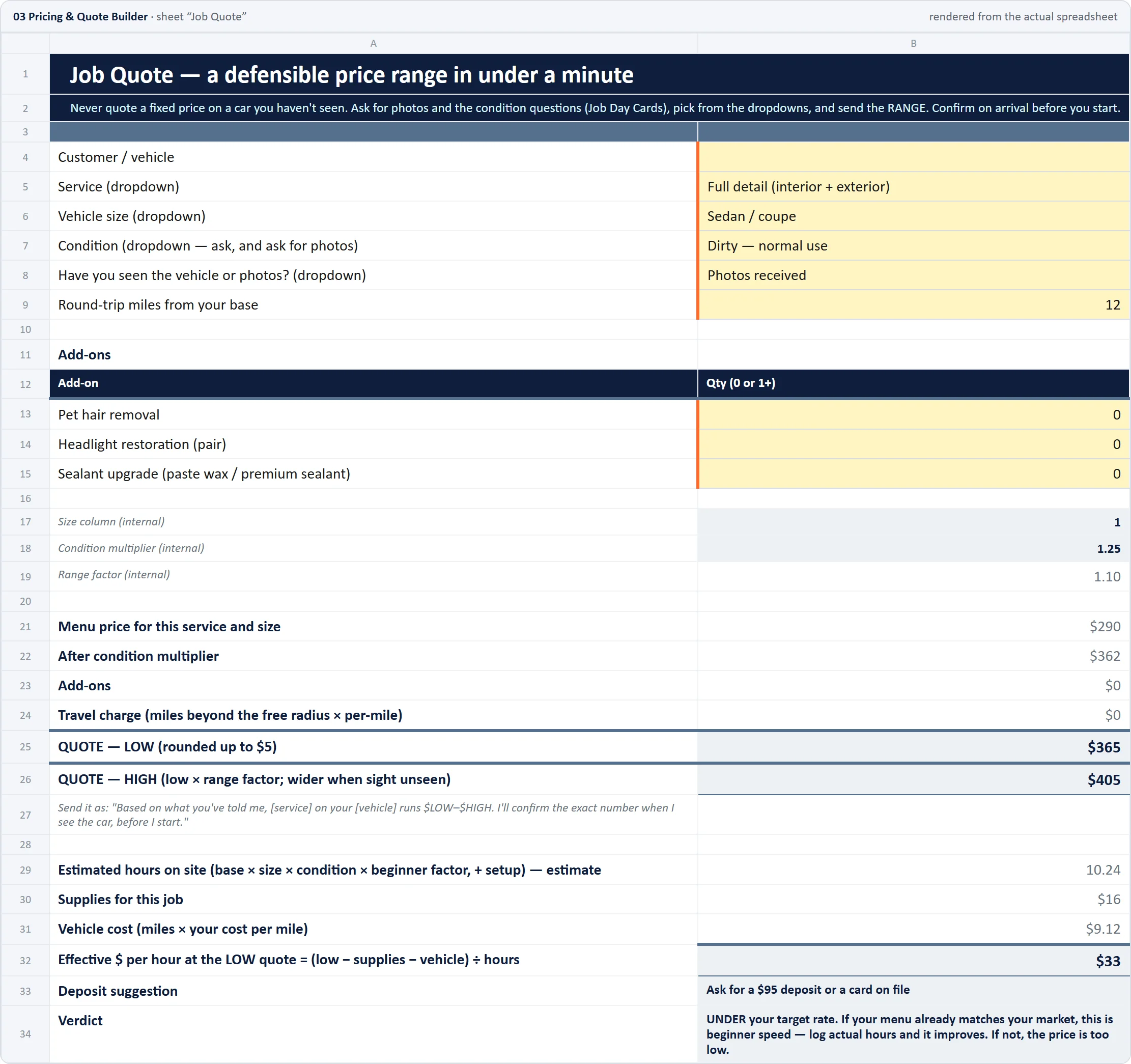Click the after-multiplier value $362
Screen dimensions: 1131x1064
1105,657
